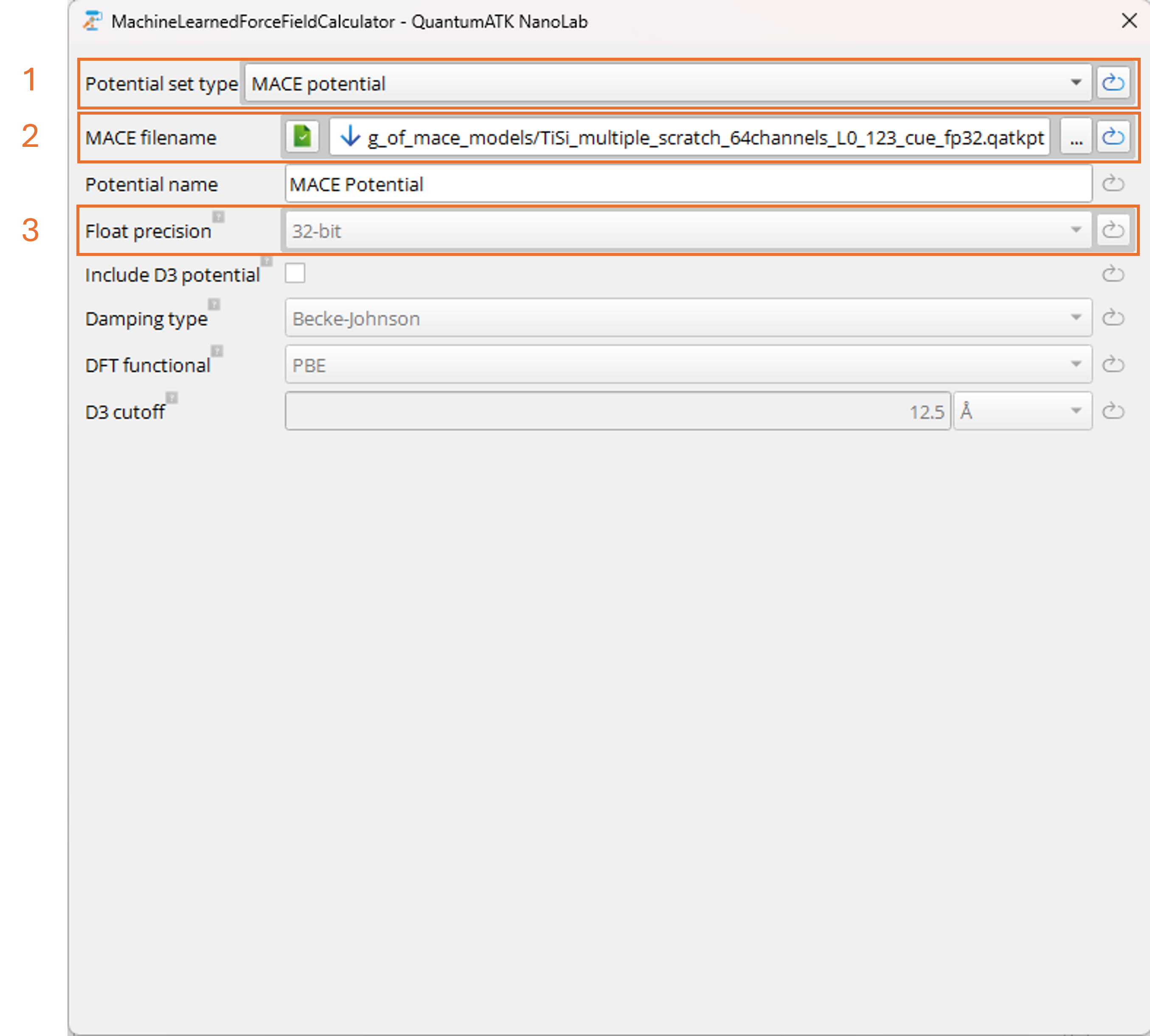Click the MACE filename path field

tap(689, 137)
